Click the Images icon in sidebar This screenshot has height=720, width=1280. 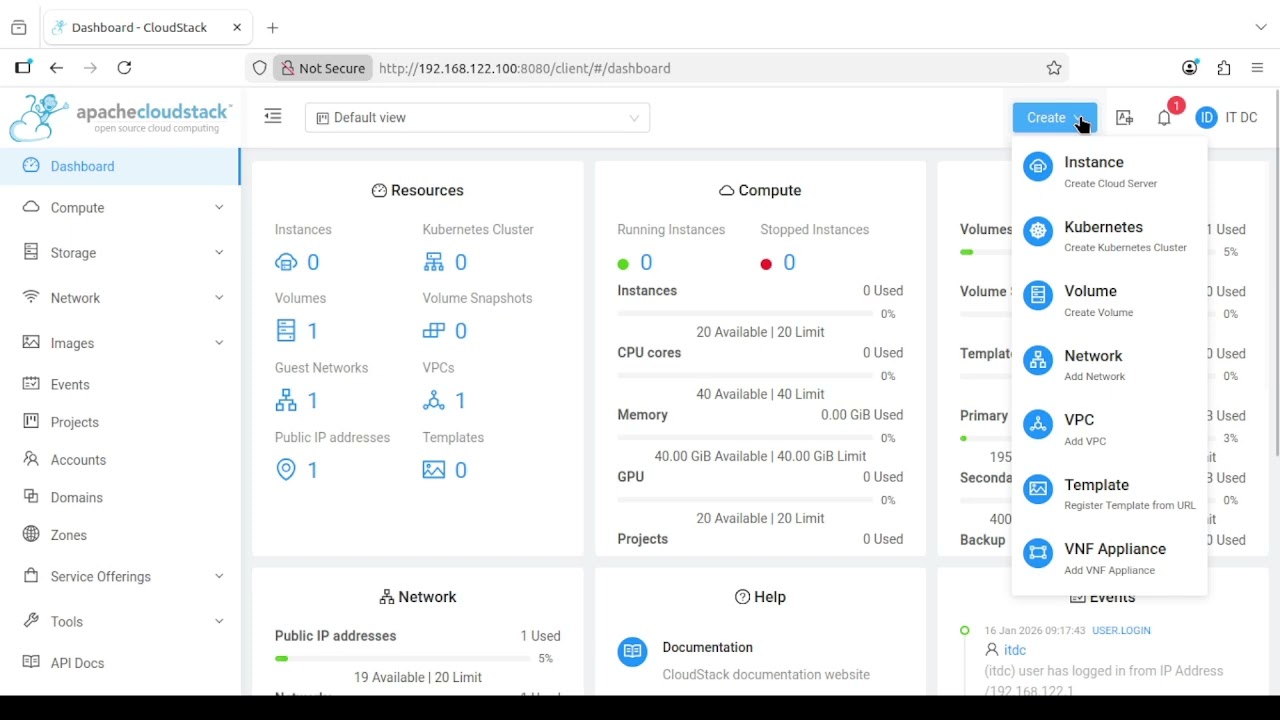(31, 342)
